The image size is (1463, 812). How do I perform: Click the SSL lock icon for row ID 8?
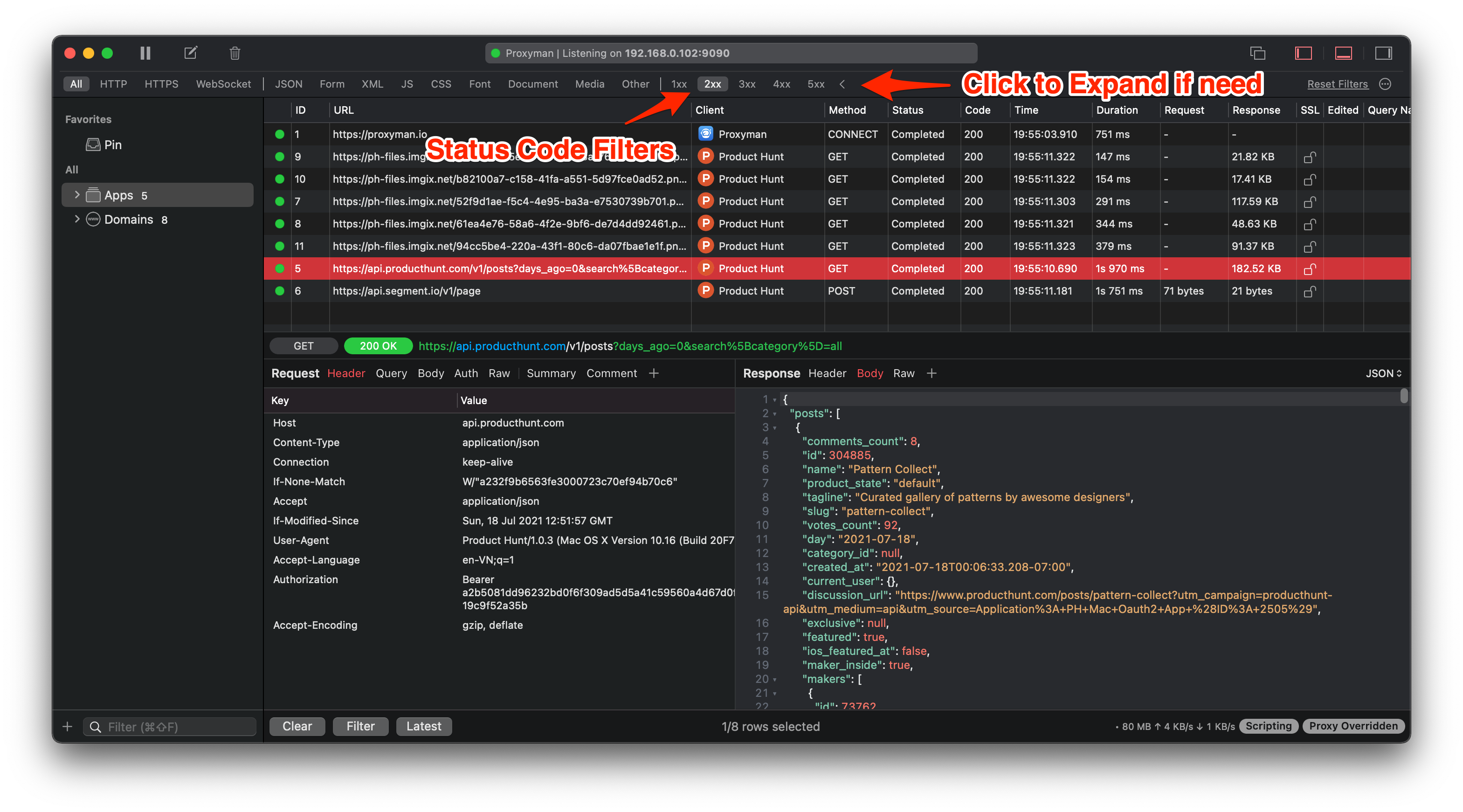coord(1309,224)
